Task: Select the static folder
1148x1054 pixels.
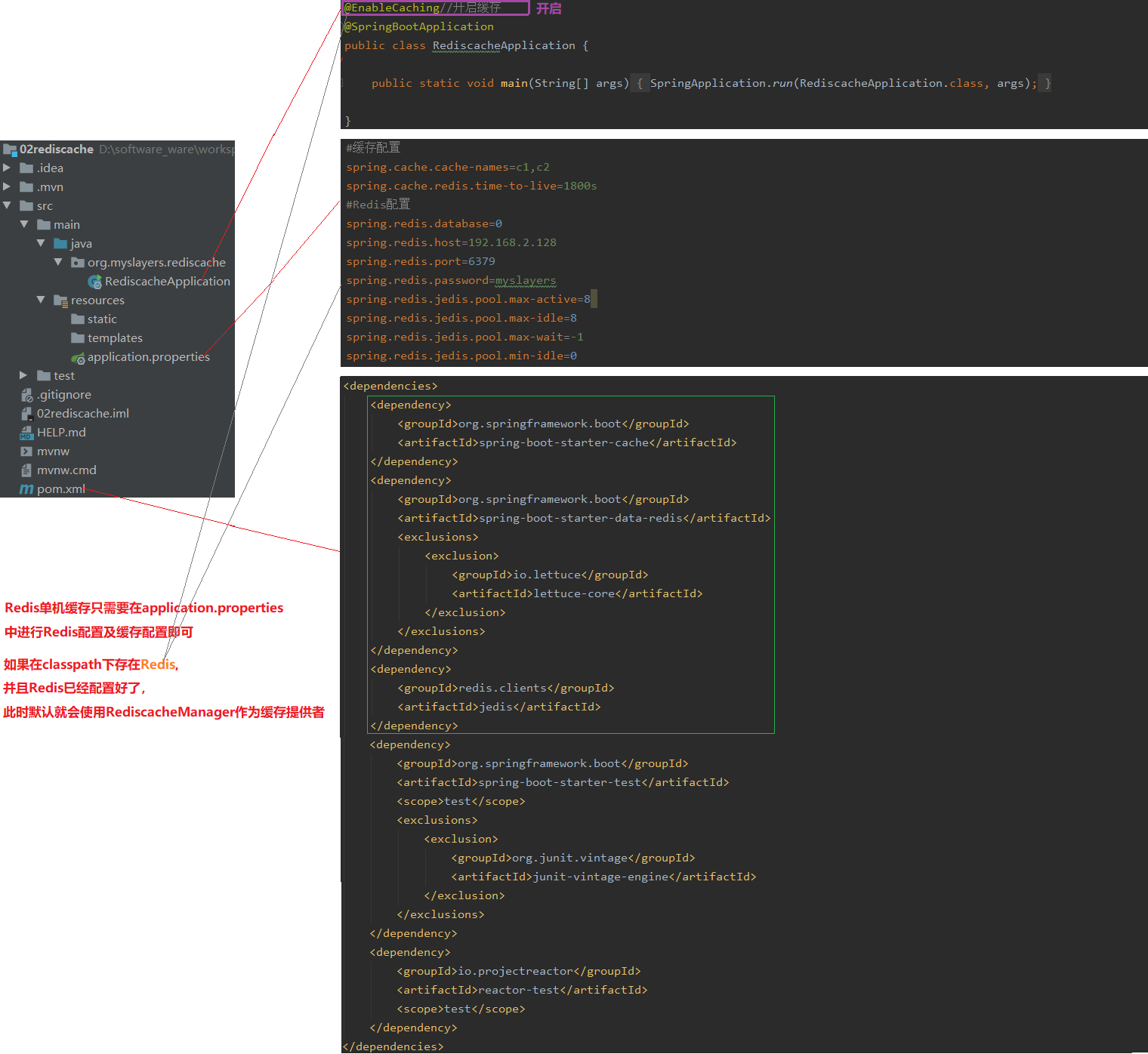Action: [x=102, y=319]
